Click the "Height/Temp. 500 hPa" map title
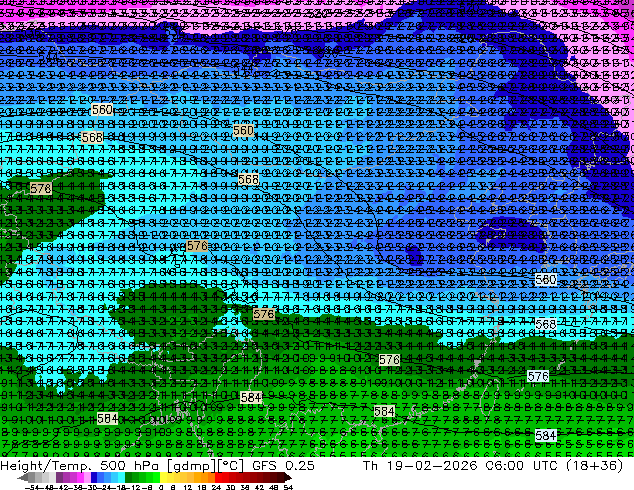This screenshot has height=490, width=634. [x=78, y=465]
